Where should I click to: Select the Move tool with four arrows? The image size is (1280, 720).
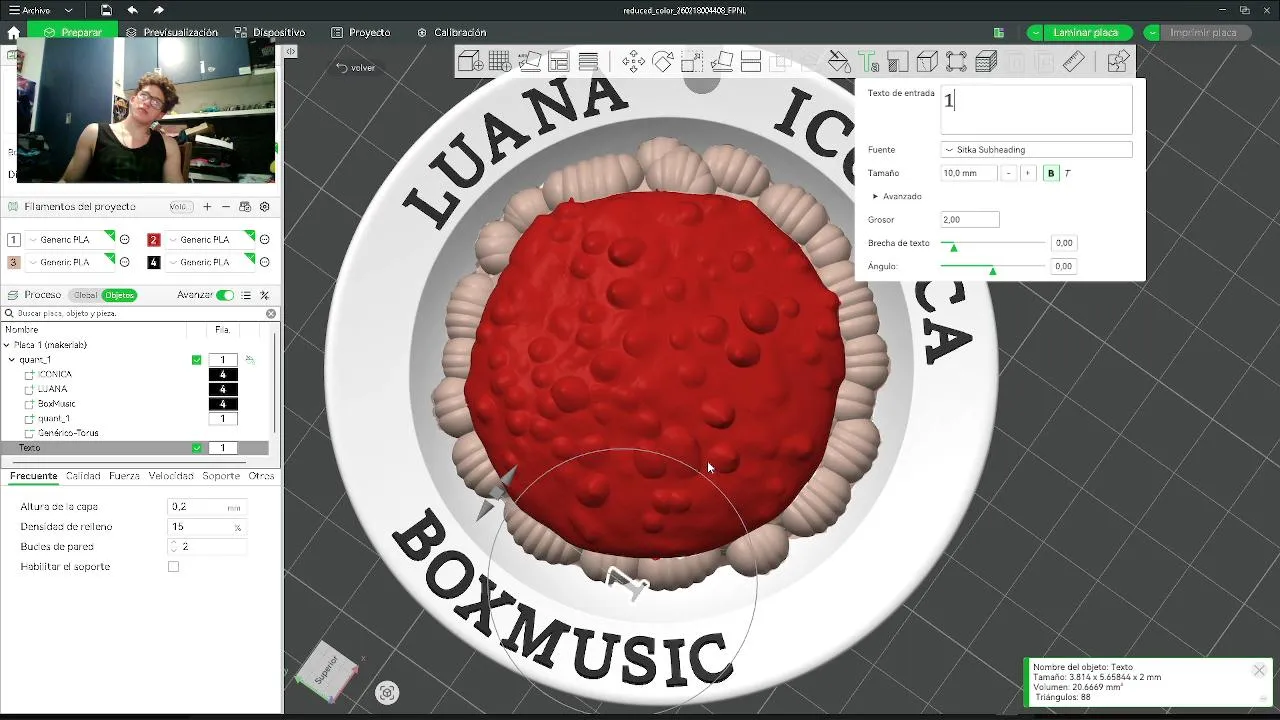(633, 62)
